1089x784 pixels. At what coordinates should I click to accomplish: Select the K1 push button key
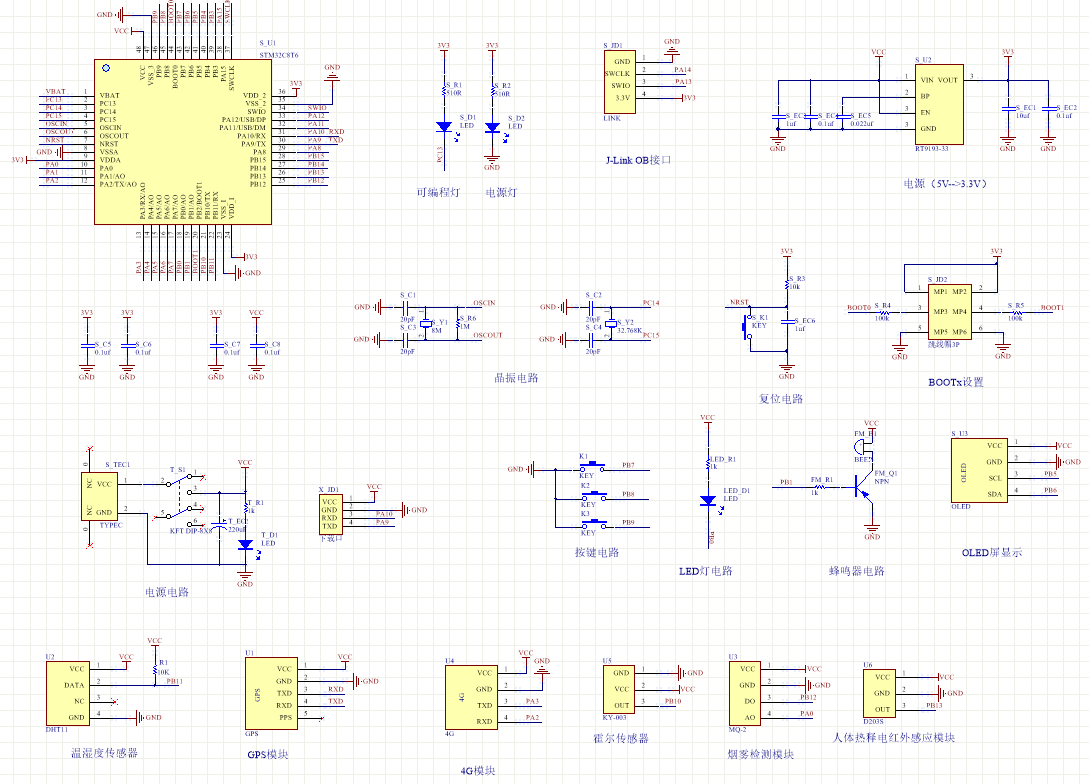point(593,466)
